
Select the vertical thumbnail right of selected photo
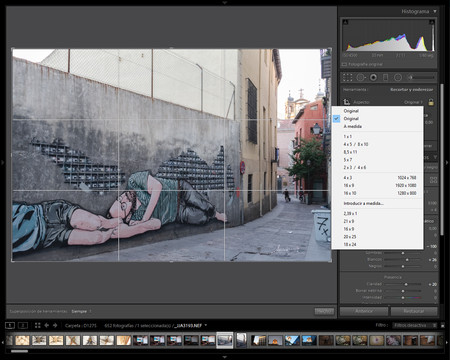point(241,340)
